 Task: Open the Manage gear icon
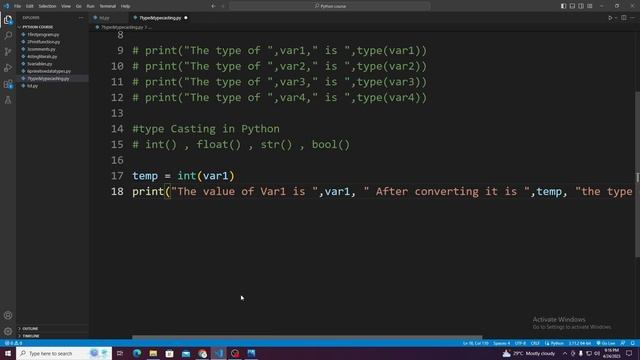point(8,331)
